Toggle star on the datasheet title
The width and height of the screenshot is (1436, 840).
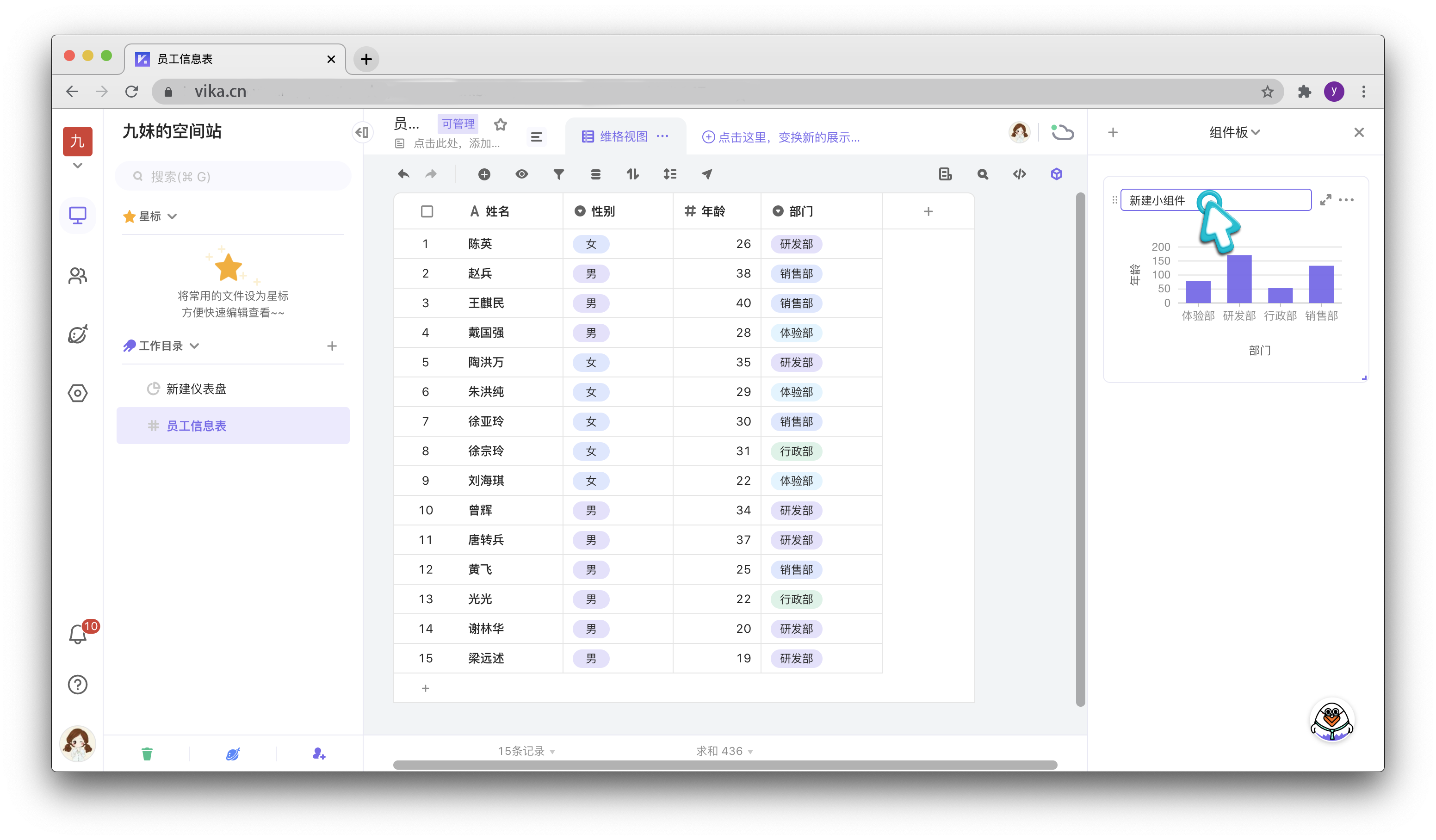pos(500,124)
